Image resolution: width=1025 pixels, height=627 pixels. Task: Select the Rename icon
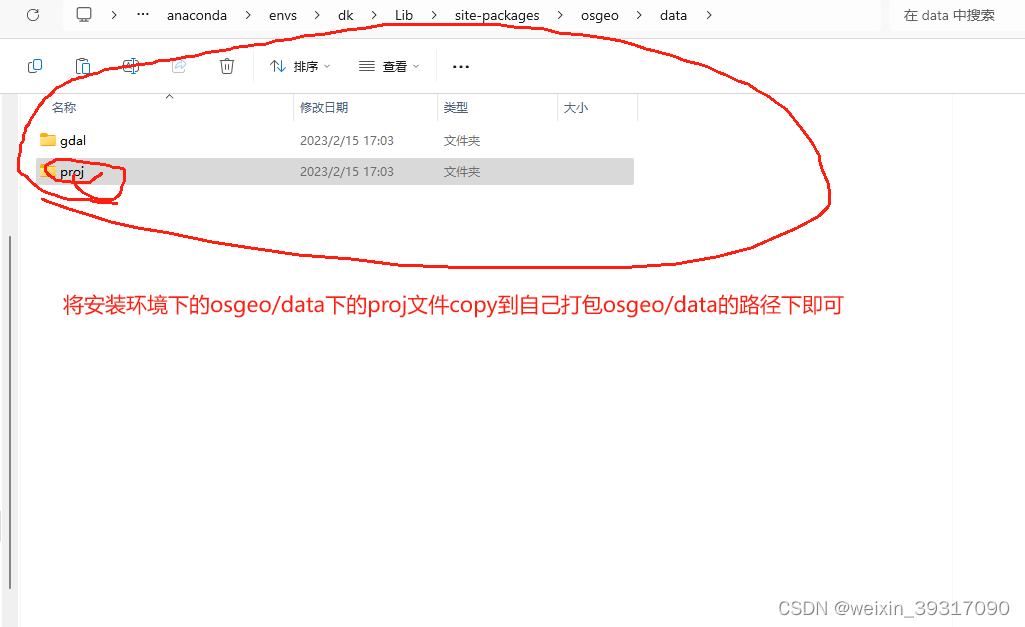131,65
